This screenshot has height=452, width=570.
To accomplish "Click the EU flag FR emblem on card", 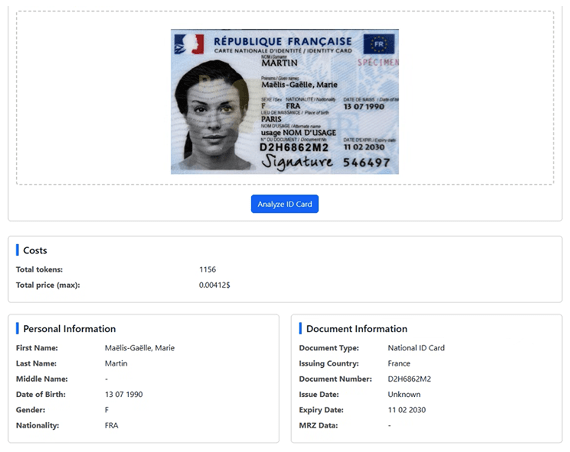I will click(x=379, y=44).
